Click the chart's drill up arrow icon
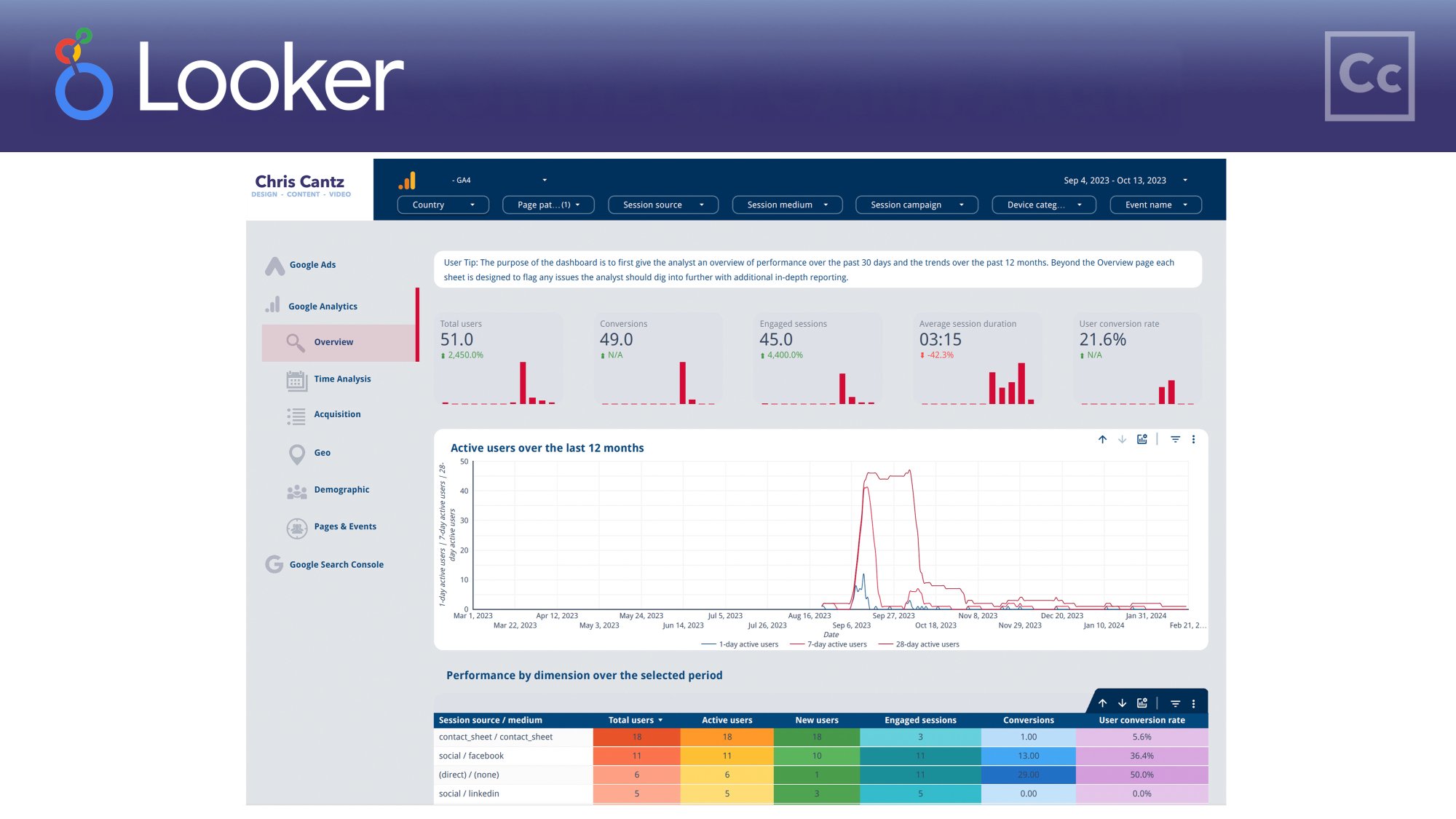This screenshot has width=1456, height=819. 1102,439
